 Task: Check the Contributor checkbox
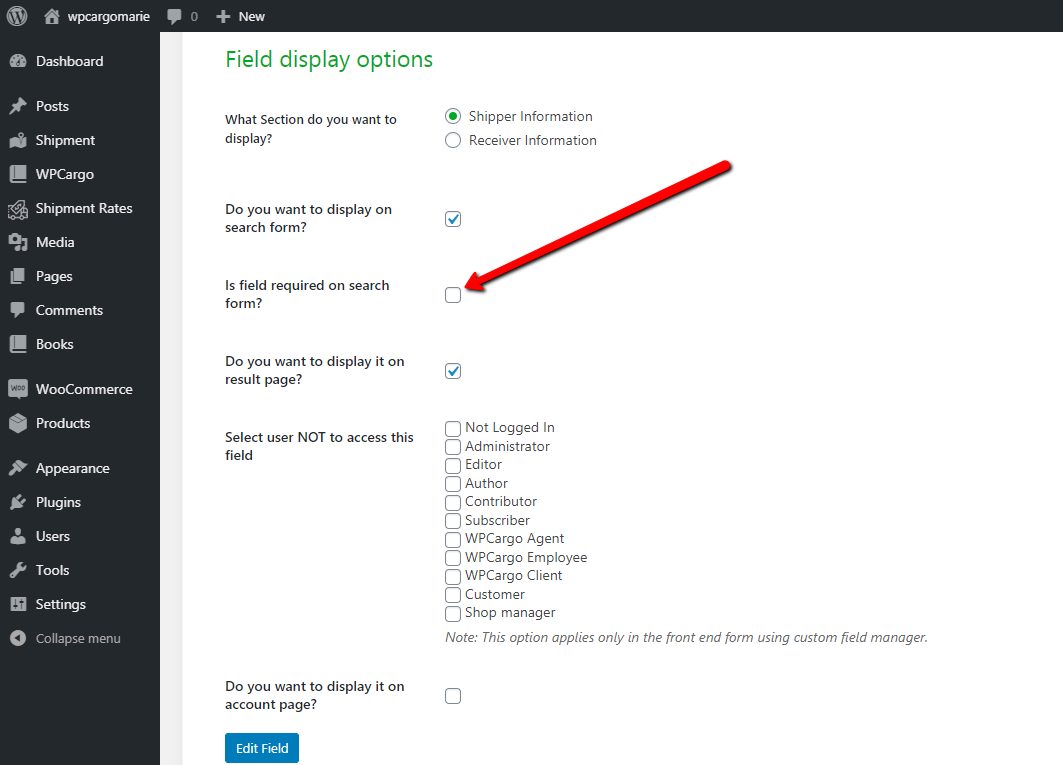tap(453, 503)
